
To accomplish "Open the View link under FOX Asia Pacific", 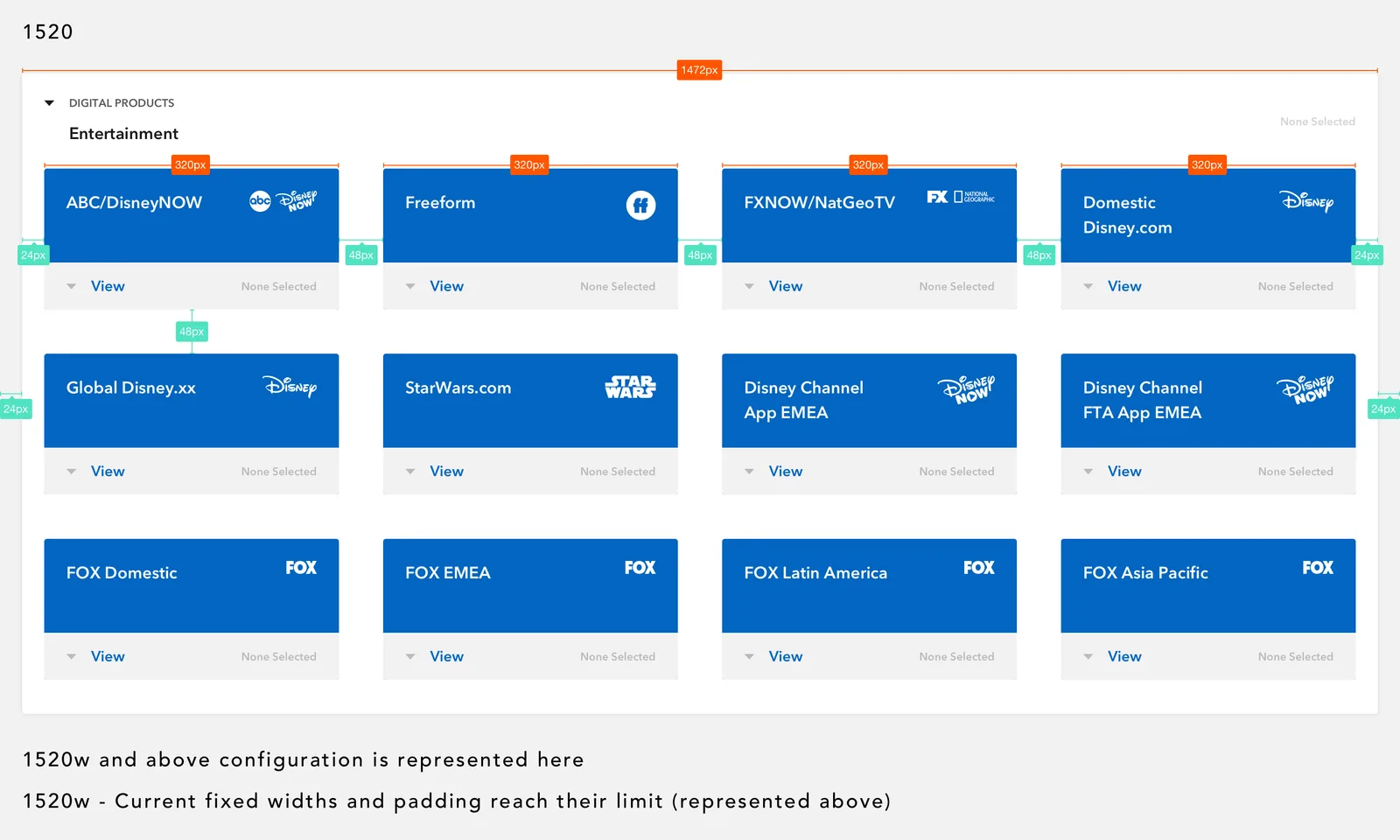I will click(x=1124, y=656).
